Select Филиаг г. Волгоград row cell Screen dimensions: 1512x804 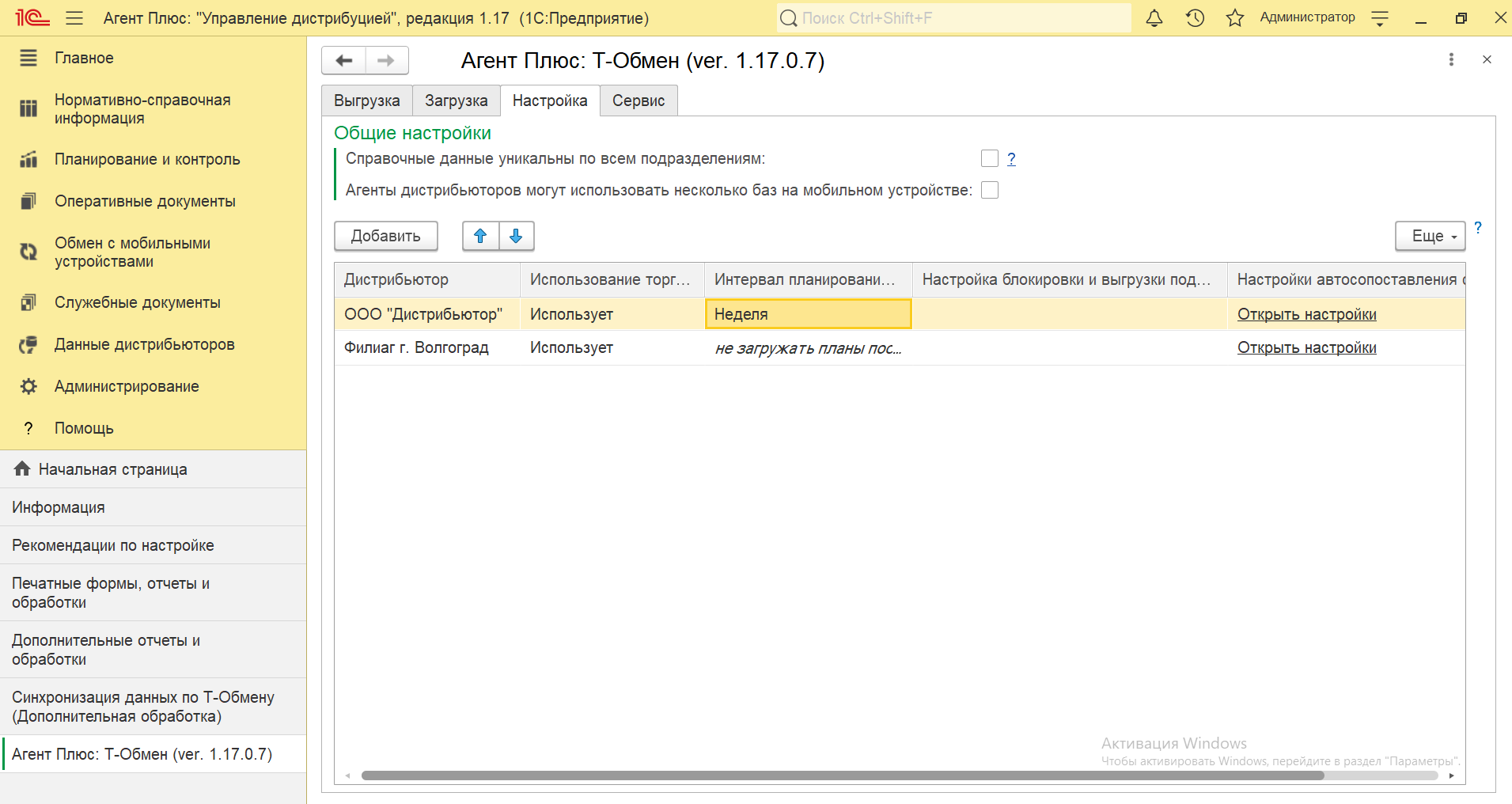pyautogui.click(x=427, y=347)
